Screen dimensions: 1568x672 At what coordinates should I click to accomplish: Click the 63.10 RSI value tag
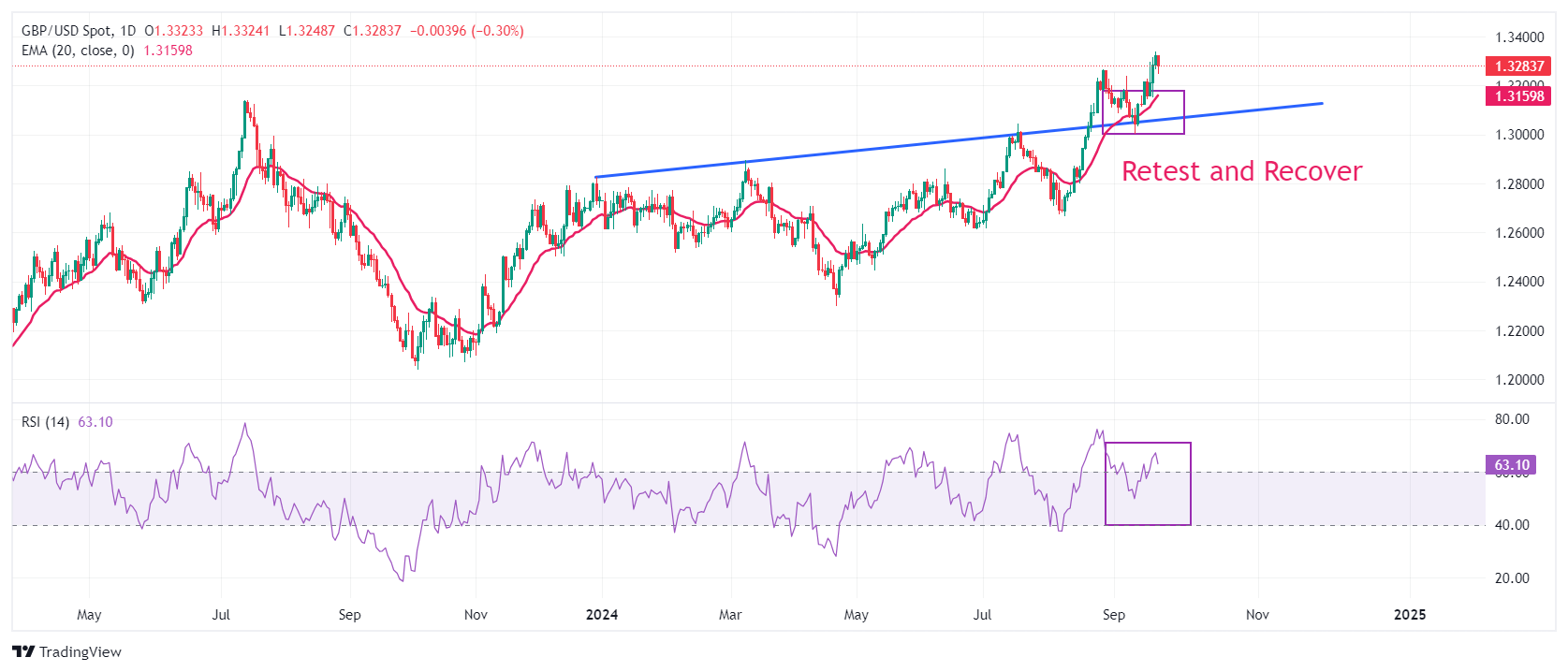[1510, 464]
